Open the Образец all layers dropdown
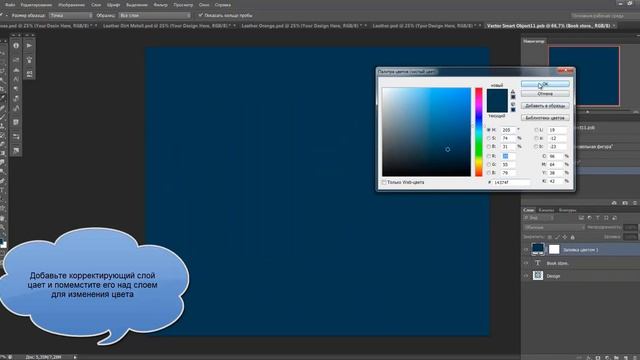640x360 pixels. pyautogui.click(x=155, y=16)
